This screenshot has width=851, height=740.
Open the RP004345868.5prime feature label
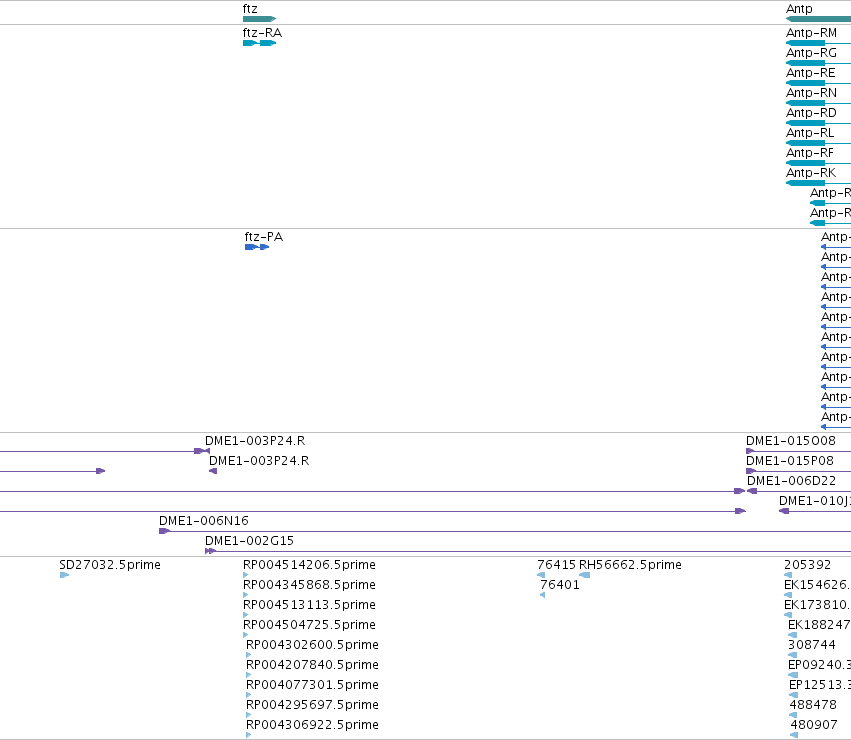point(309,585)
